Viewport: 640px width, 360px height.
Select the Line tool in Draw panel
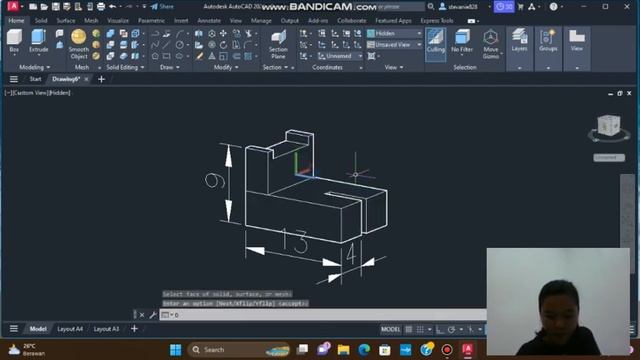tap(167, 45)
